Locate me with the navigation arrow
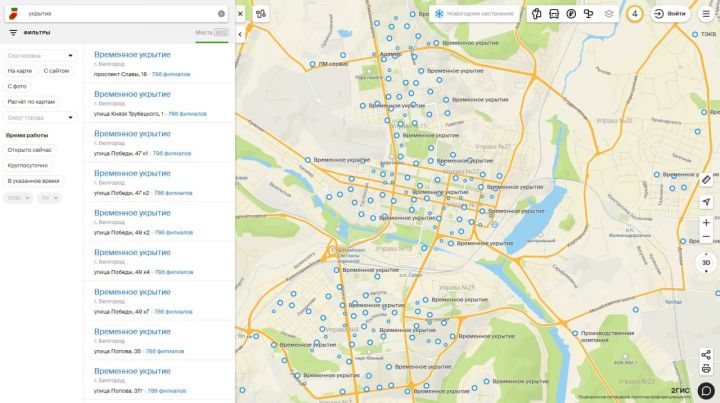Image resolution: width=720 pixels, height=403 pixels. pyautogui.click(x=706, y=201)
